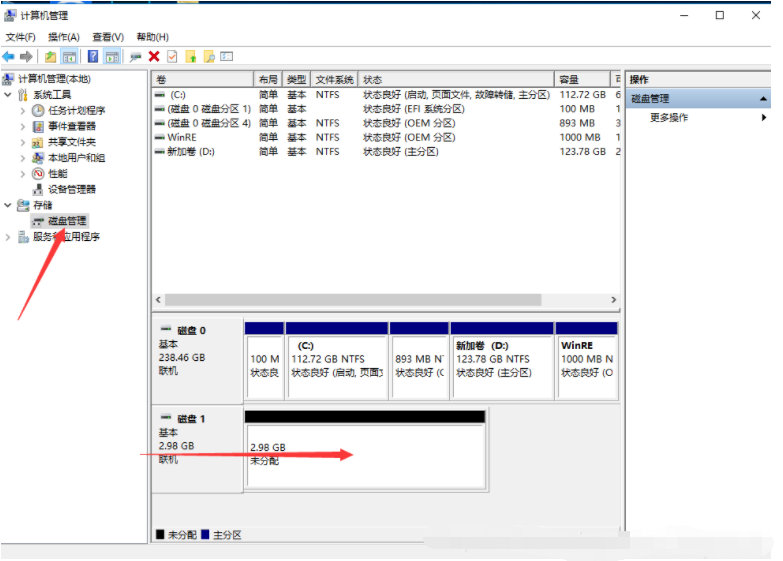783x561 pixels.
Task: Open the 文件(F) menu
Action: coord(20,37)
